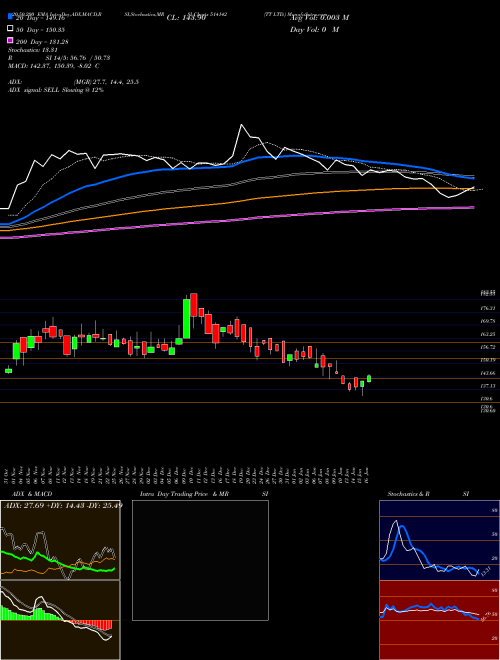The width and height of the screenshot is (500, 660).
Task: Click the white 50 Day legend swatch
Action: pos(10,29)
